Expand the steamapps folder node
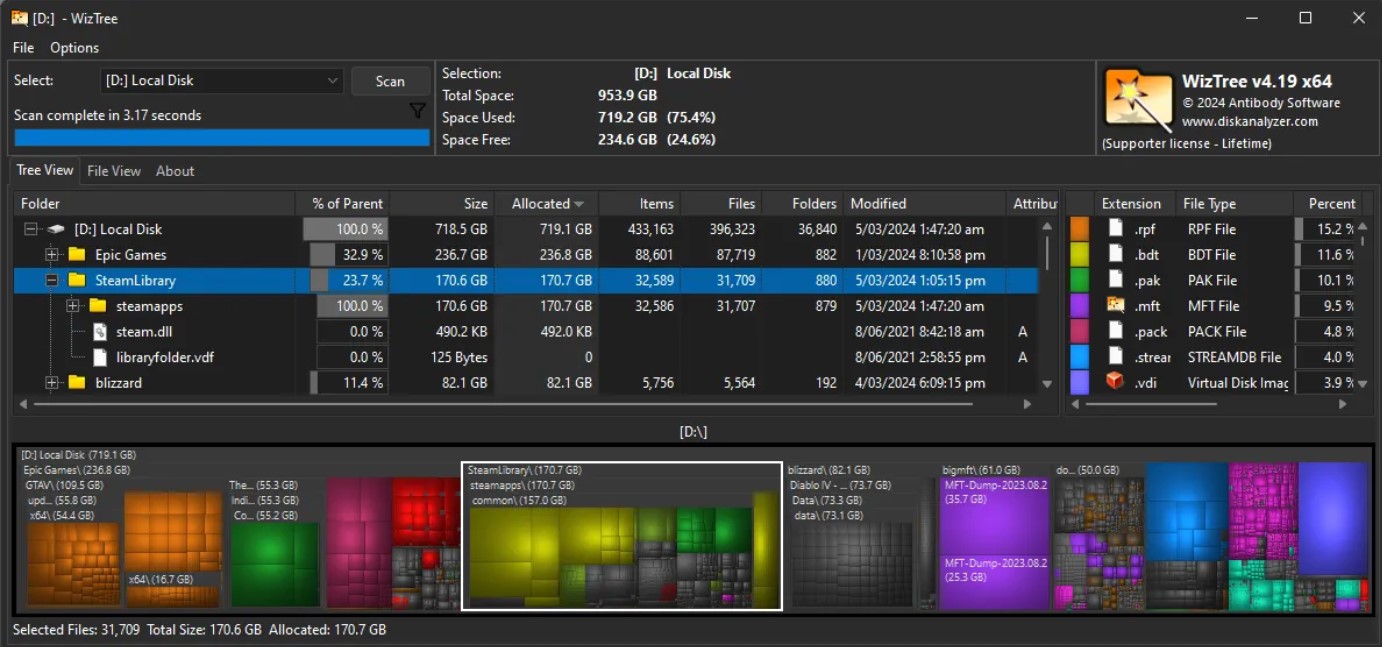This screenshot has height=647, width=1382. (73, 306)
